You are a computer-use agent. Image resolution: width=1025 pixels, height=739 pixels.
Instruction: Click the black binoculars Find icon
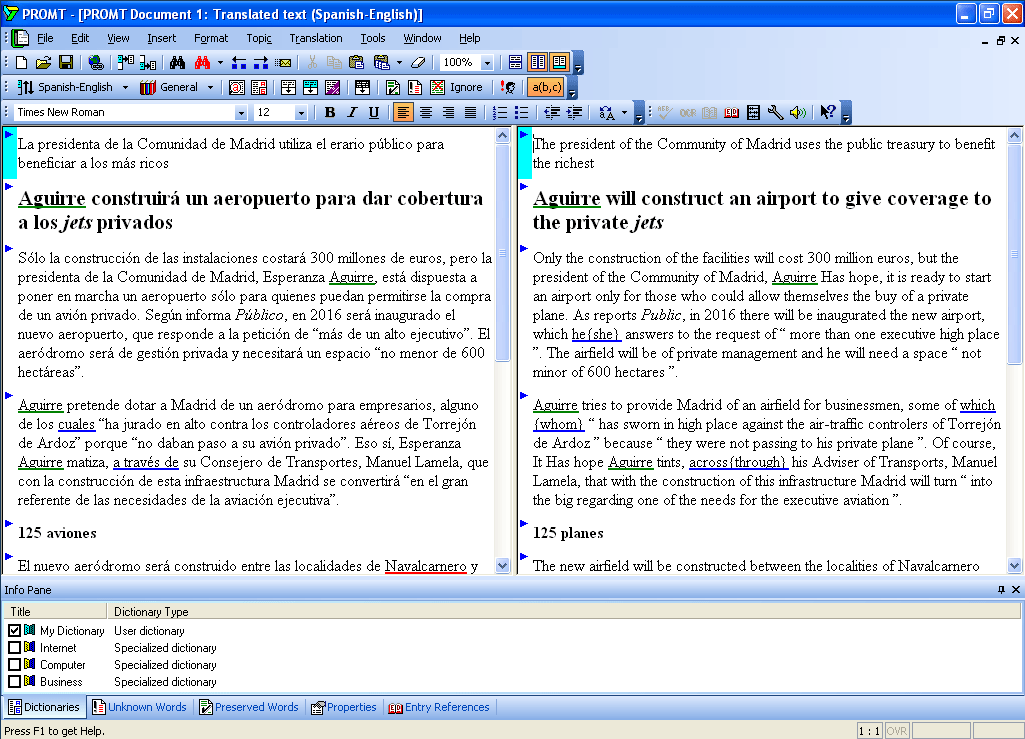pos(177,63)
